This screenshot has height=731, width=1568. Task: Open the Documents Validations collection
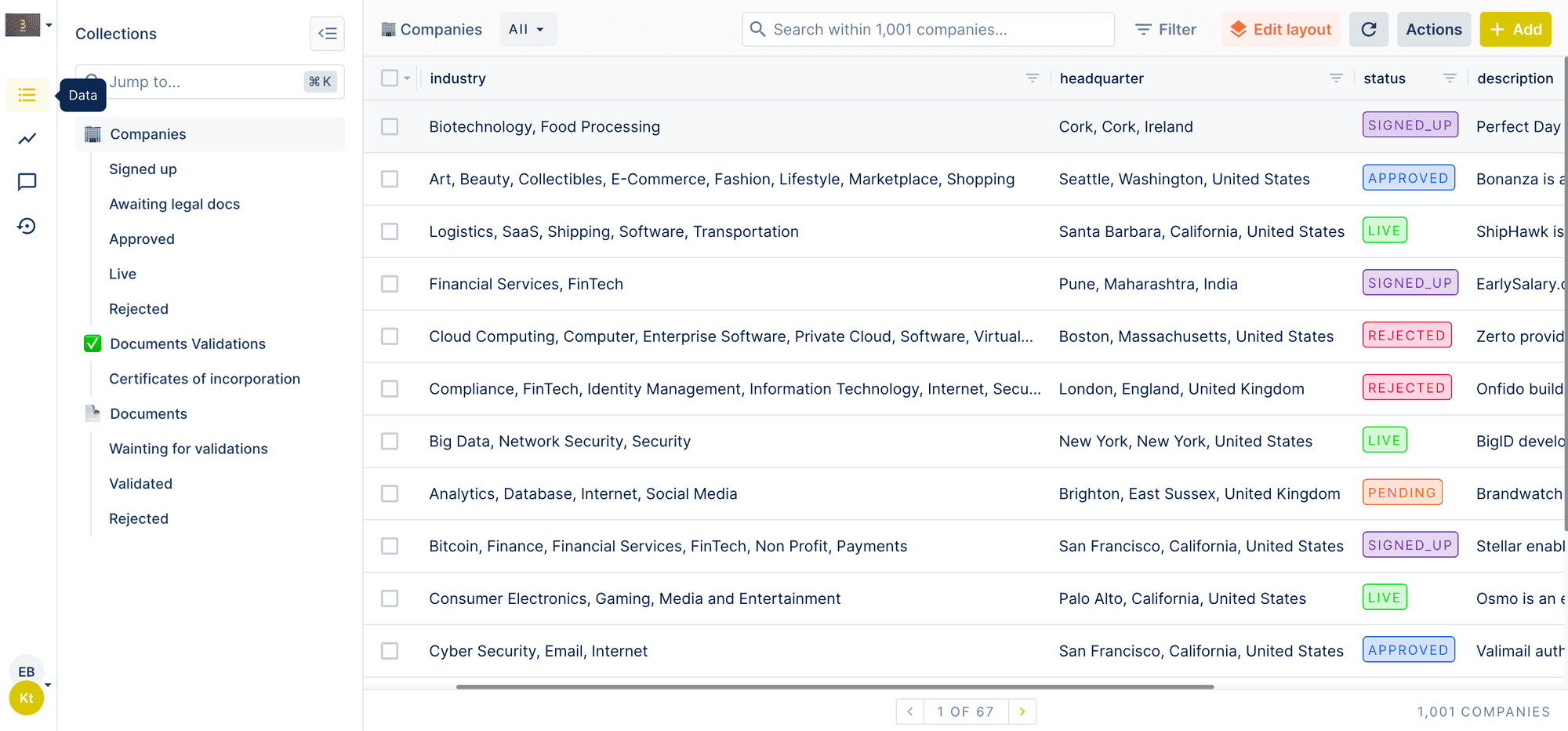click(x=187, y=344)
